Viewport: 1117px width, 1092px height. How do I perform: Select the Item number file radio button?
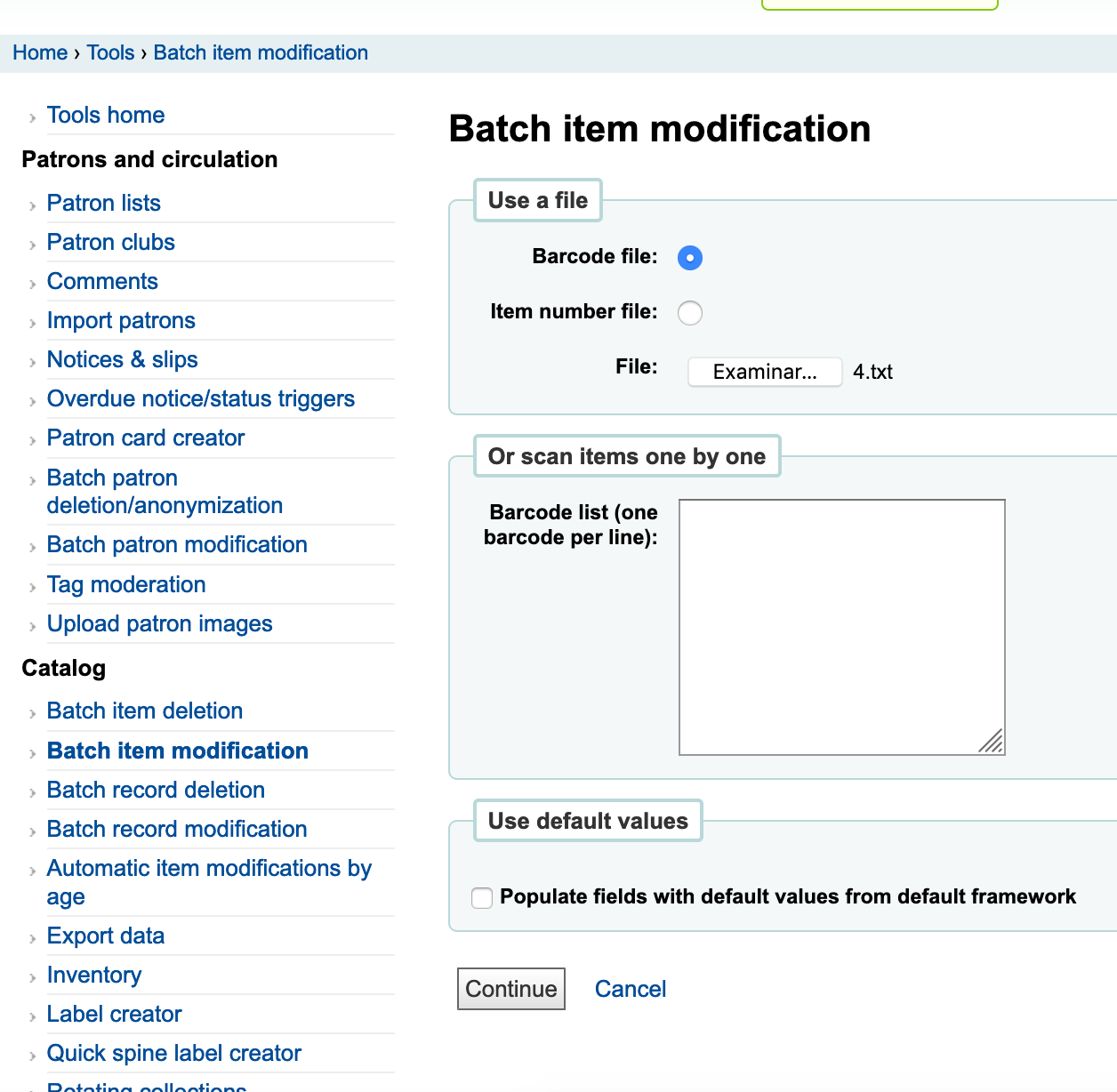point(689,313)
